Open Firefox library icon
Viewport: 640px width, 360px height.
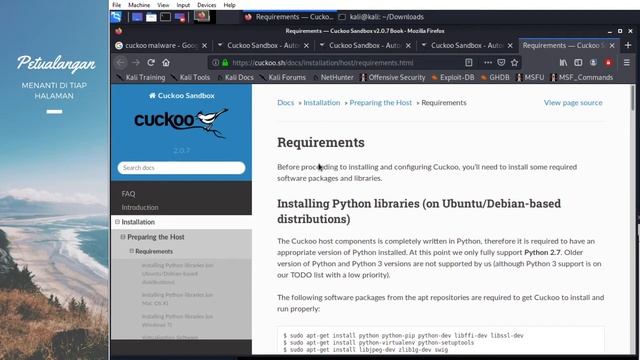coord(563,62)
